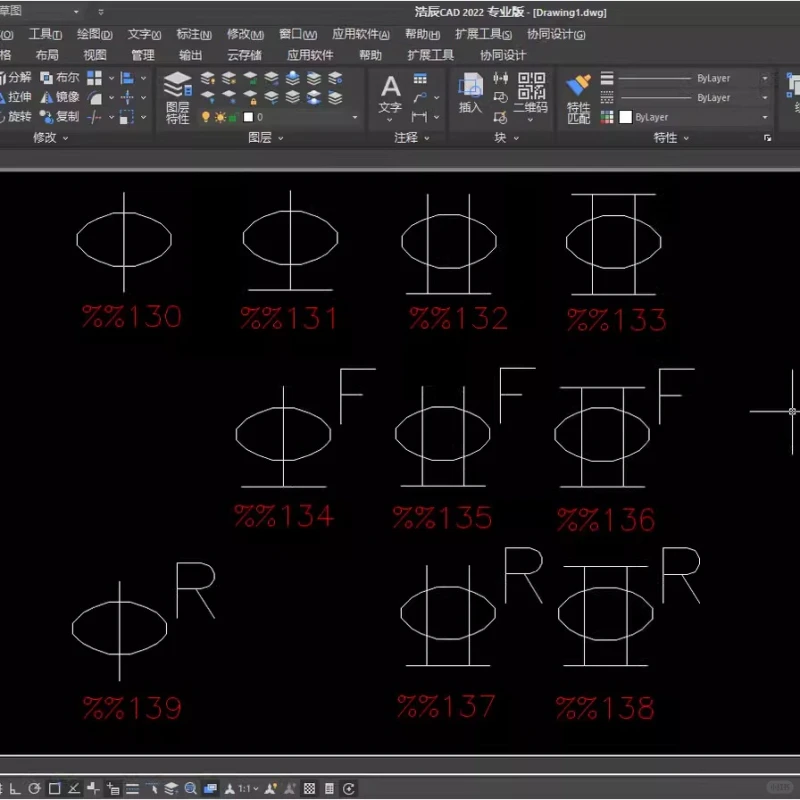Click the Leader icon in Annotation panel

click(x=420, y=97)
